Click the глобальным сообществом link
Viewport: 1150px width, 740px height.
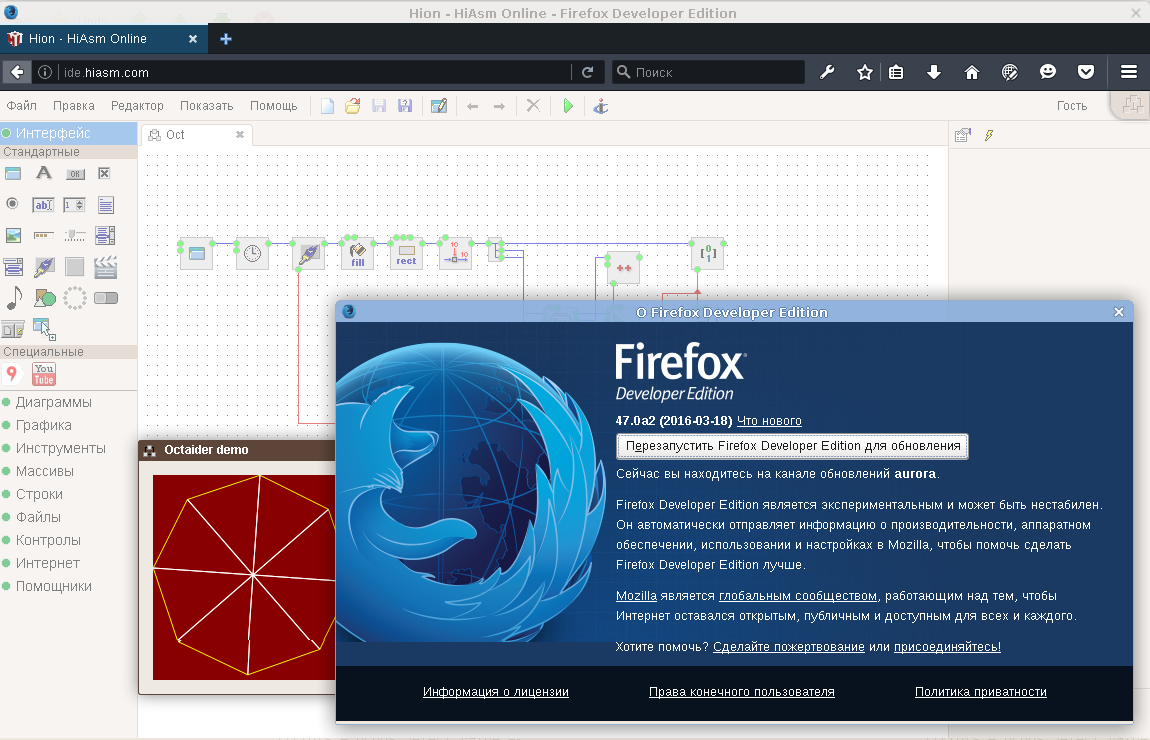click(x=798, y=596)
